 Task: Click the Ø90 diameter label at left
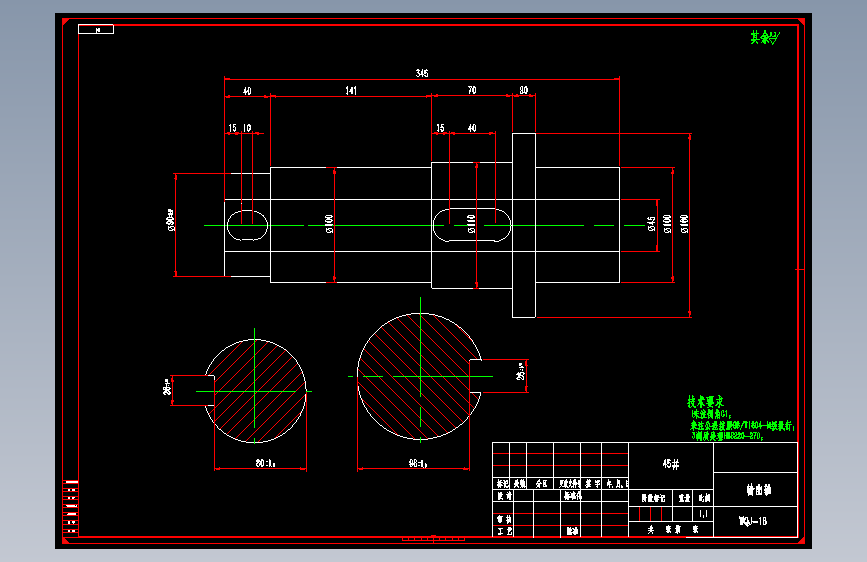(x=170, y=220)
